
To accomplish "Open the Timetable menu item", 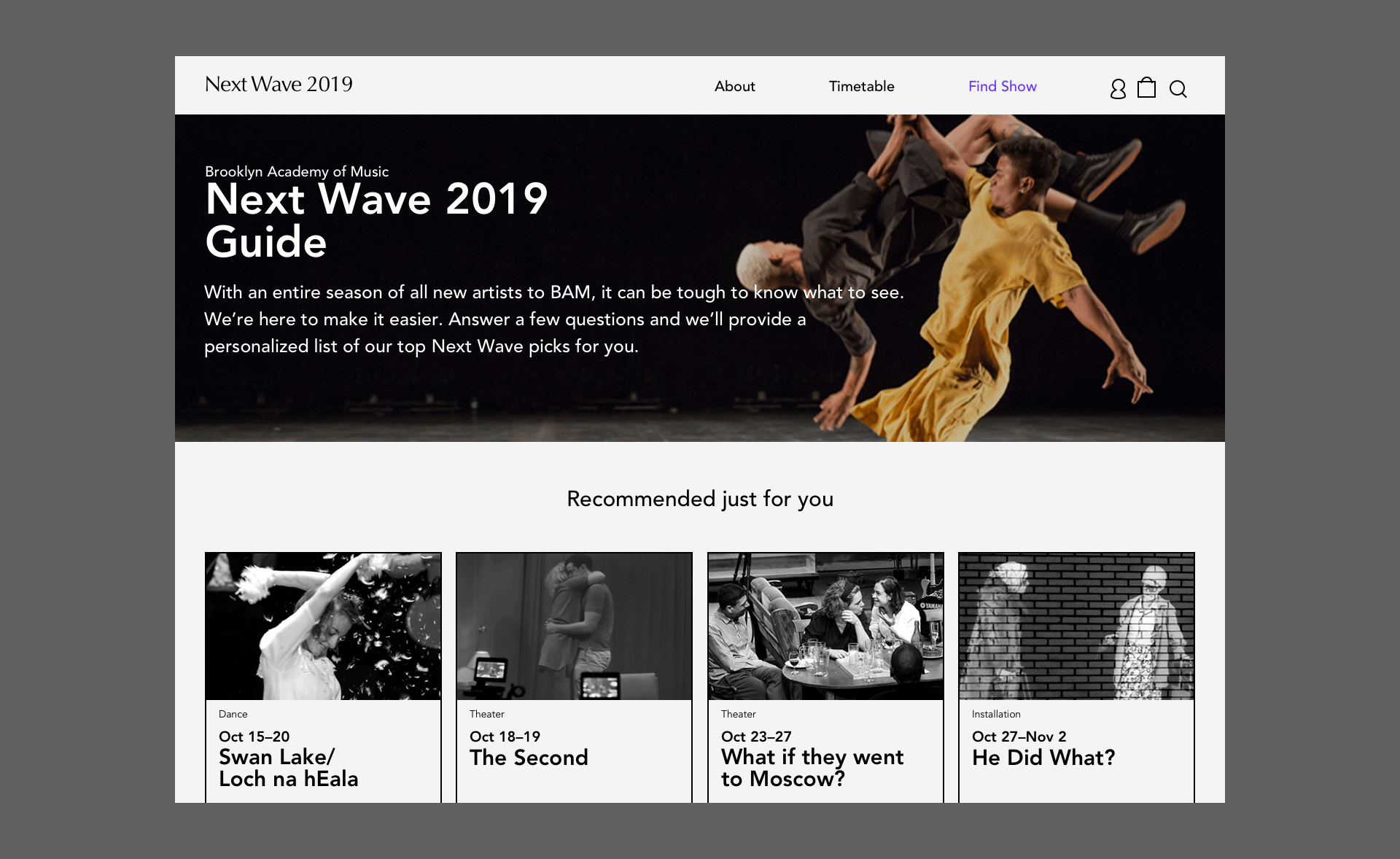I will [861, 86].
